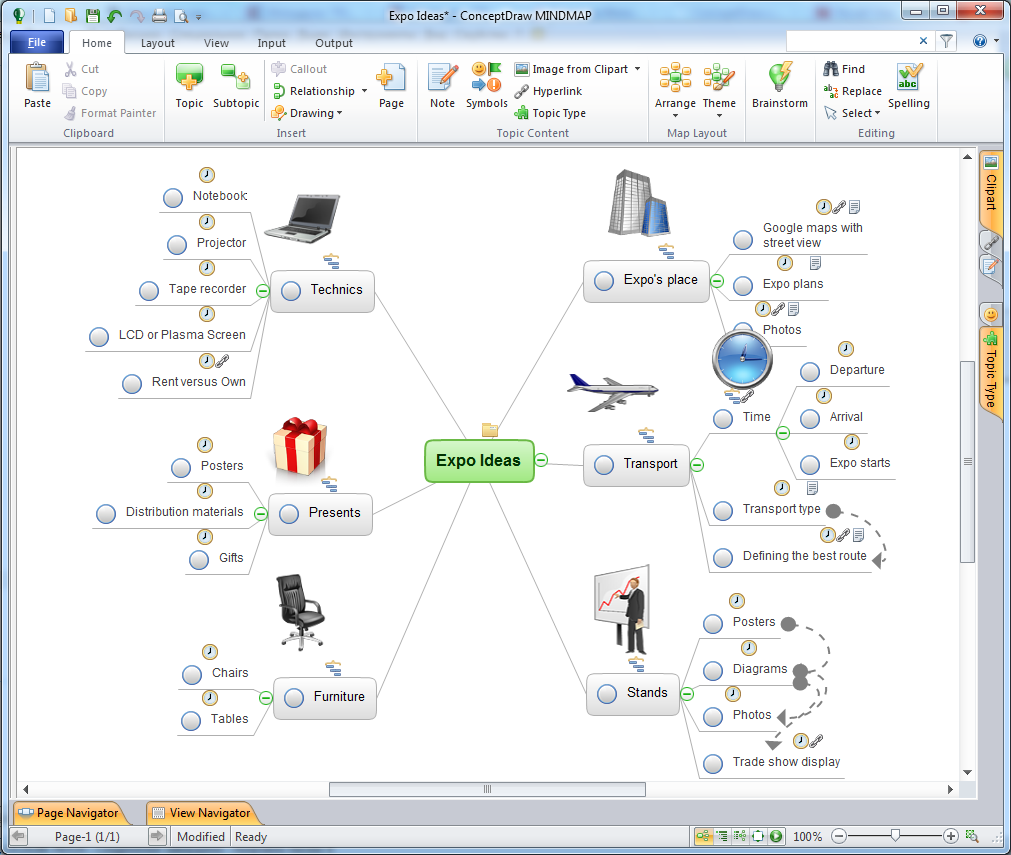Open Topic Type in Topic Content
The width and height of the screenshot is (1011, 855).
click(550, 113)
